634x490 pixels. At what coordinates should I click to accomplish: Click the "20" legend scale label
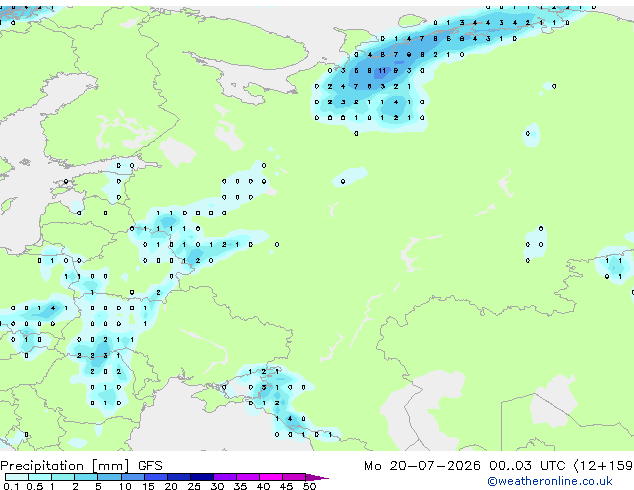click(x=171, y=486)
